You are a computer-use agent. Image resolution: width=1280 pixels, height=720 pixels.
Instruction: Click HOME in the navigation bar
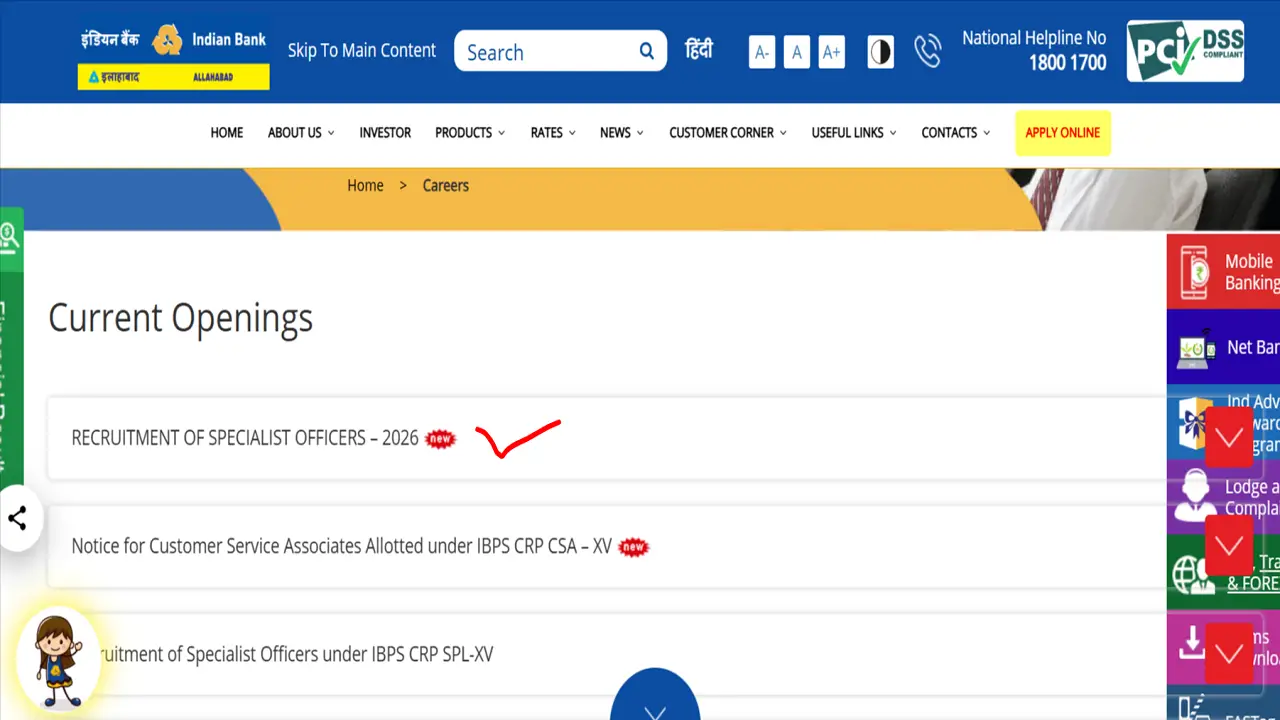click(x=226, y=132)
